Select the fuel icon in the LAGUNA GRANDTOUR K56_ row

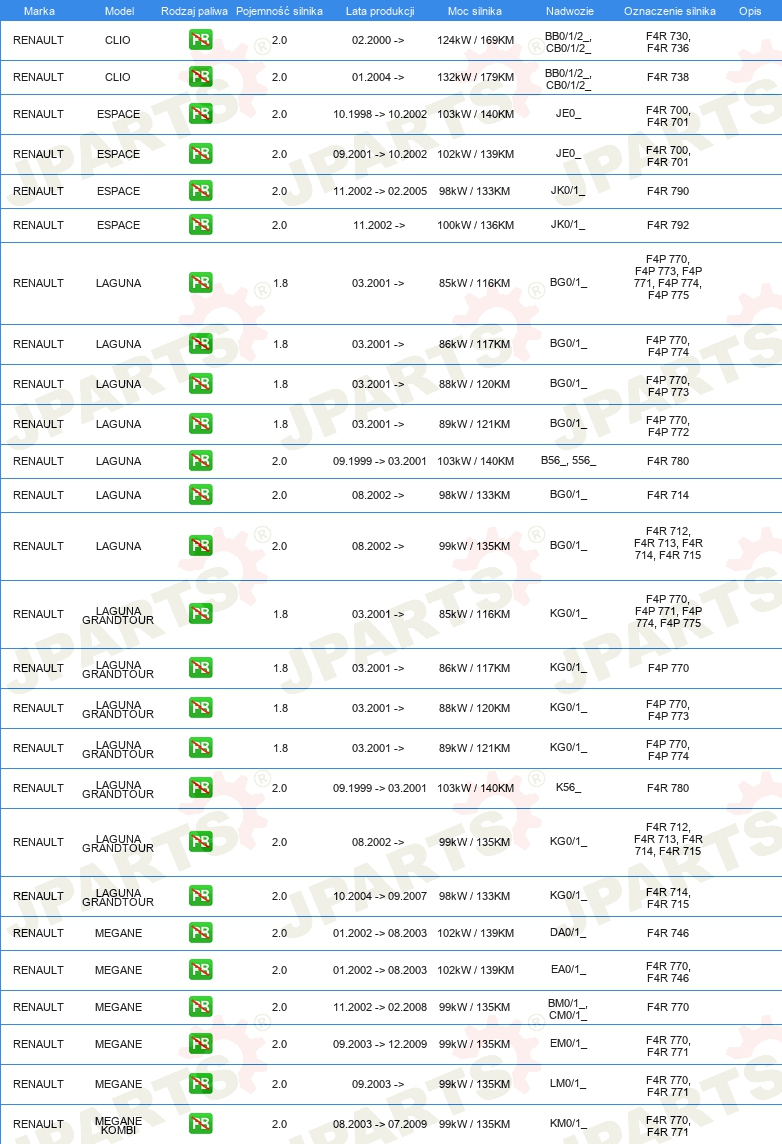[201, 788]
